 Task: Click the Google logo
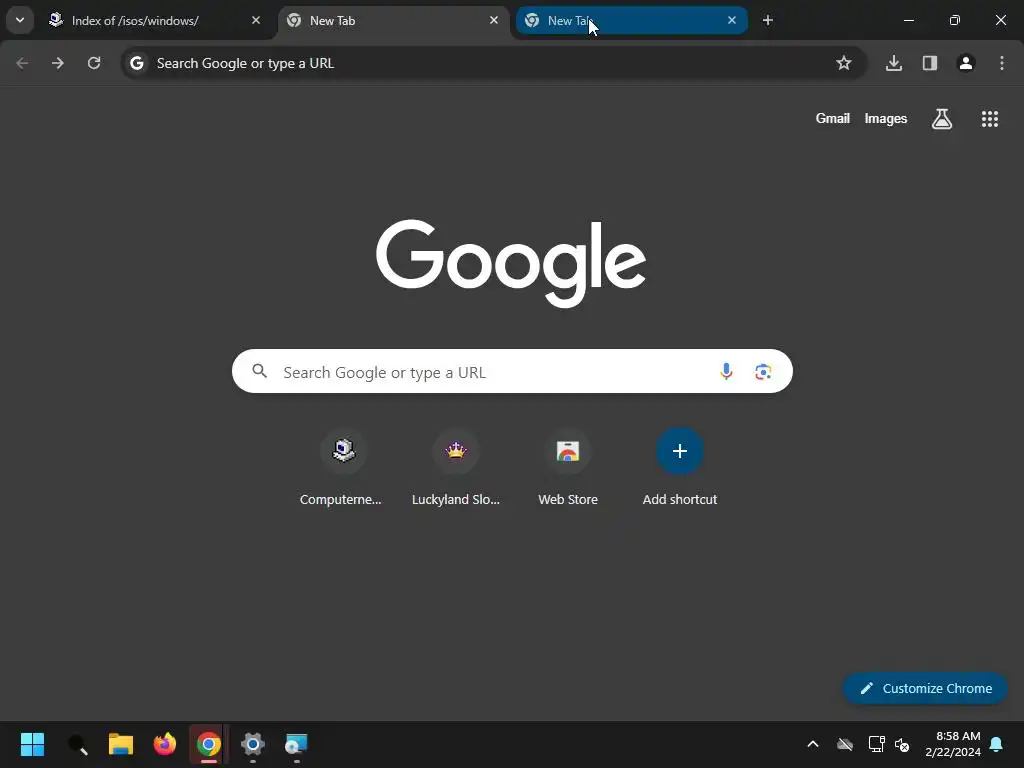pos(511,263)
